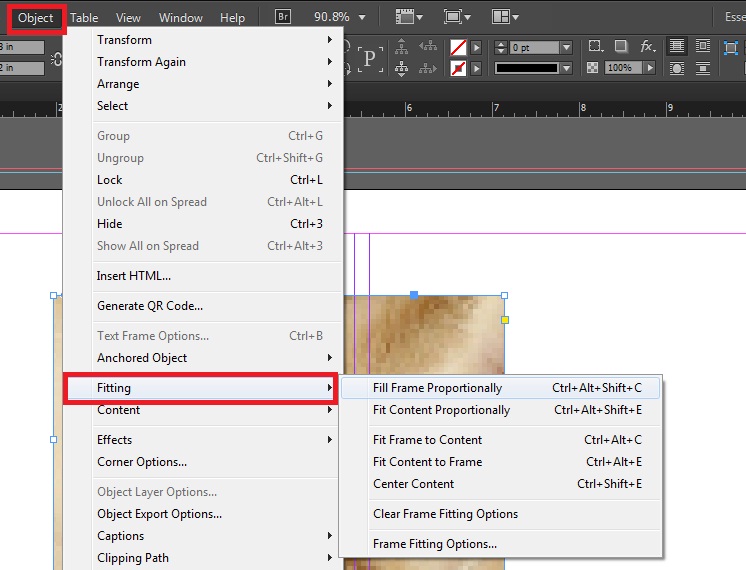Click the blue-cornered frame fitting icon
Image resolution: width=746 pixels, height=570 pixels.
point(730,48)
